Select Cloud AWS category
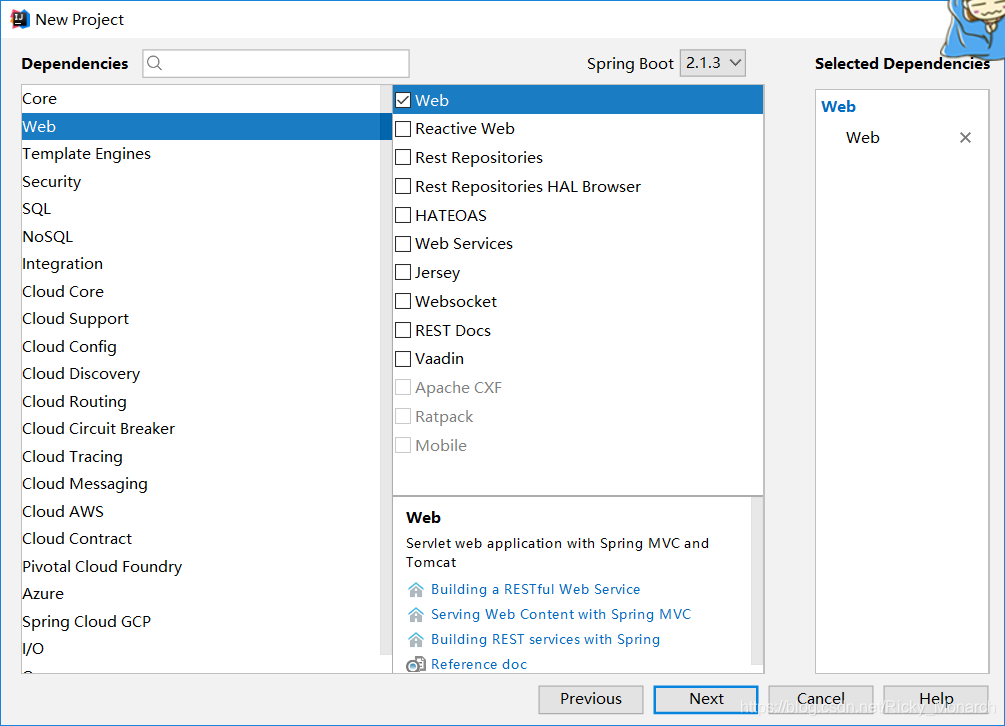Screen dimensions: 1005x726 coord(201,511)
